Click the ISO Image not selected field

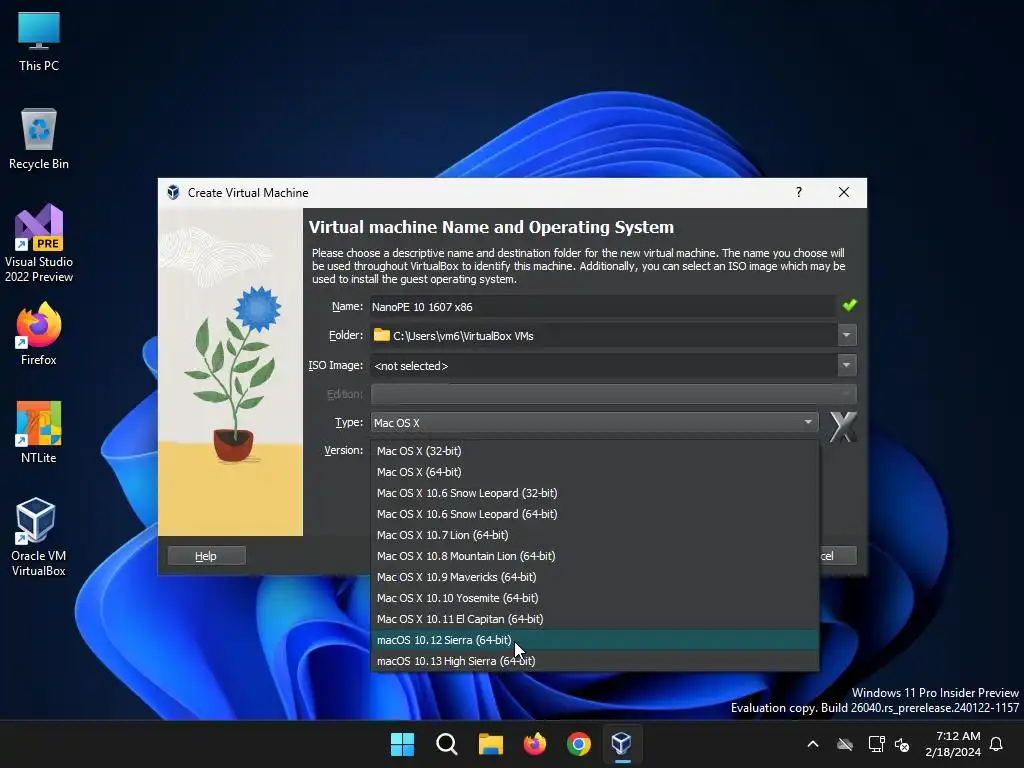[x=603, y=365]
